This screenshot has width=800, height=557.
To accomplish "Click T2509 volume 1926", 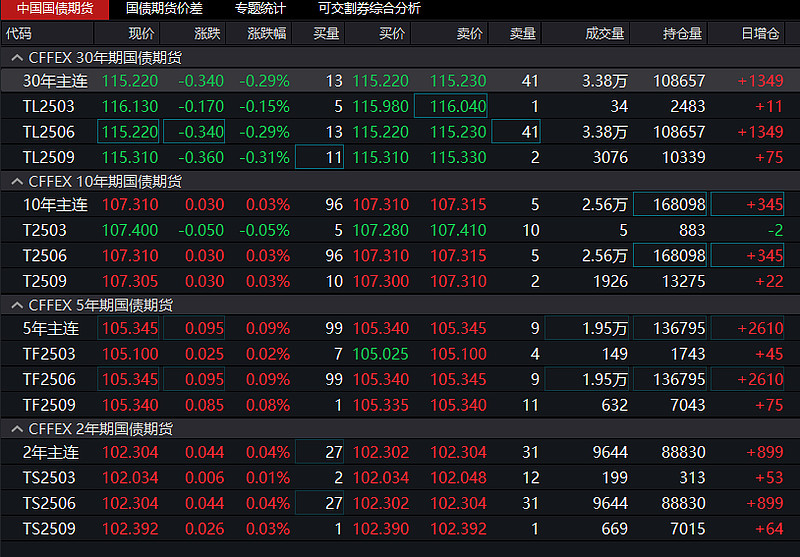I will pyautogui.click(x=610, y=281).
